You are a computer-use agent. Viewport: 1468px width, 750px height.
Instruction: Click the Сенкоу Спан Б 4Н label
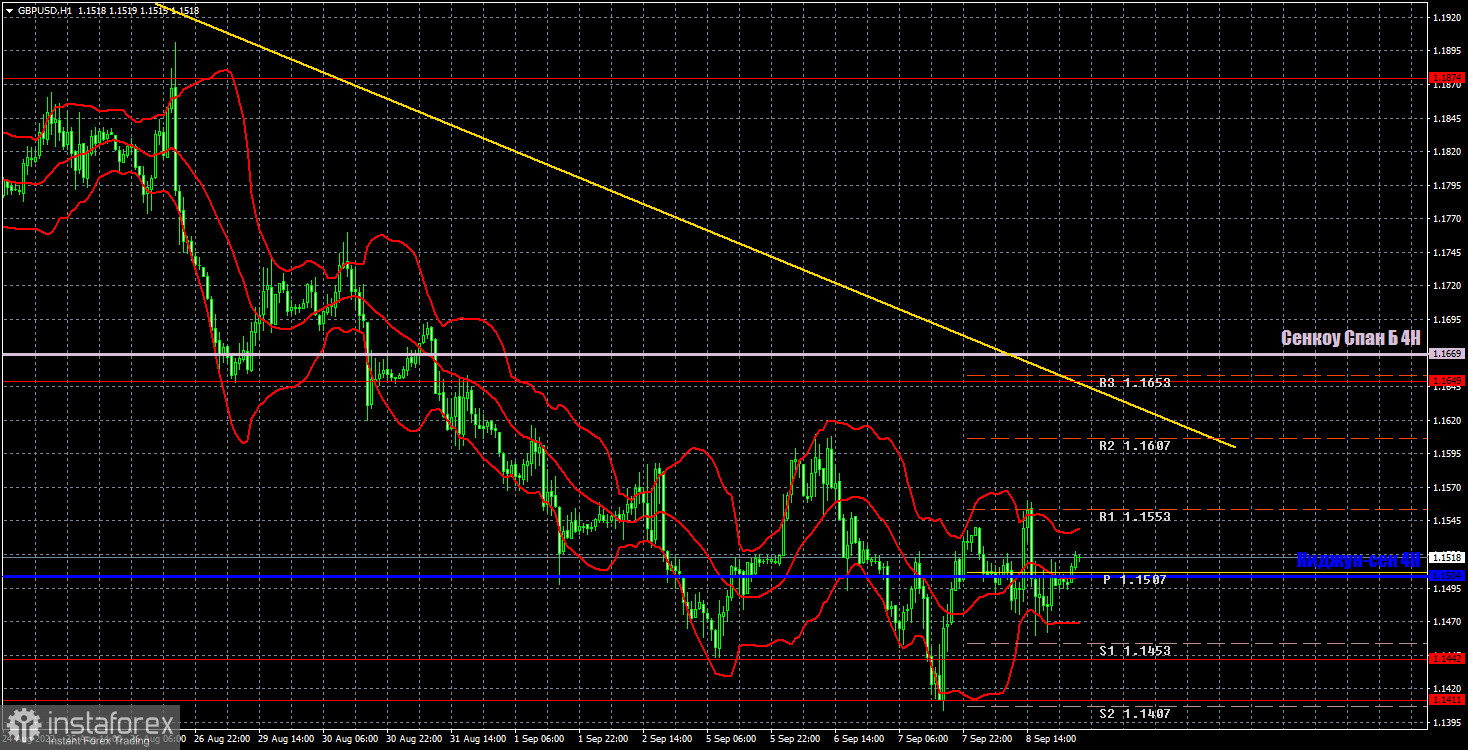1351,338
